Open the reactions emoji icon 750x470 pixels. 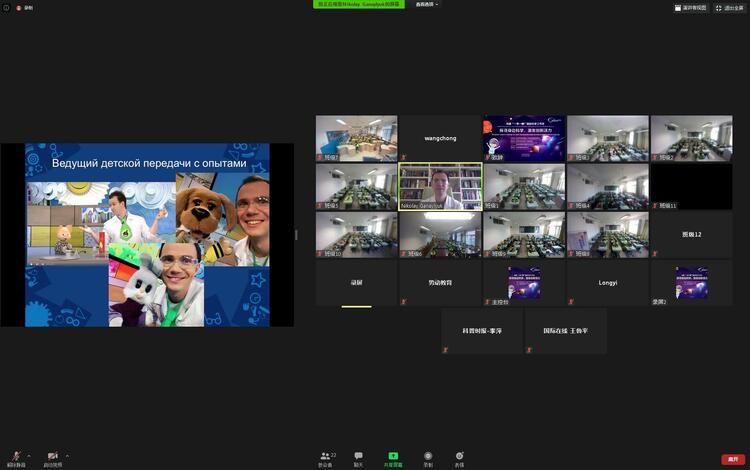click(459, 456)
